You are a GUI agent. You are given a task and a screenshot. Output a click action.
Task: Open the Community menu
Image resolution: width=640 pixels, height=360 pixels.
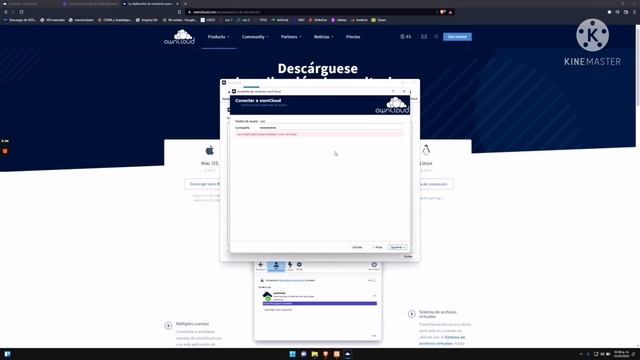255,37
